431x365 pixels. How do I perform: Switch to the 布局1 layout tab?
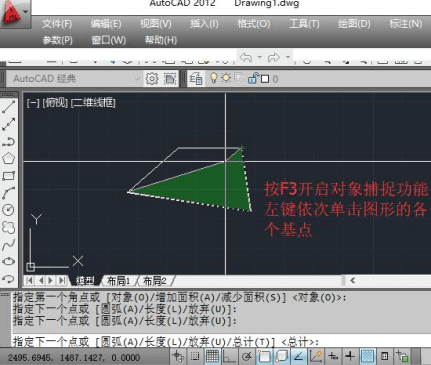[x=118, y=281]
